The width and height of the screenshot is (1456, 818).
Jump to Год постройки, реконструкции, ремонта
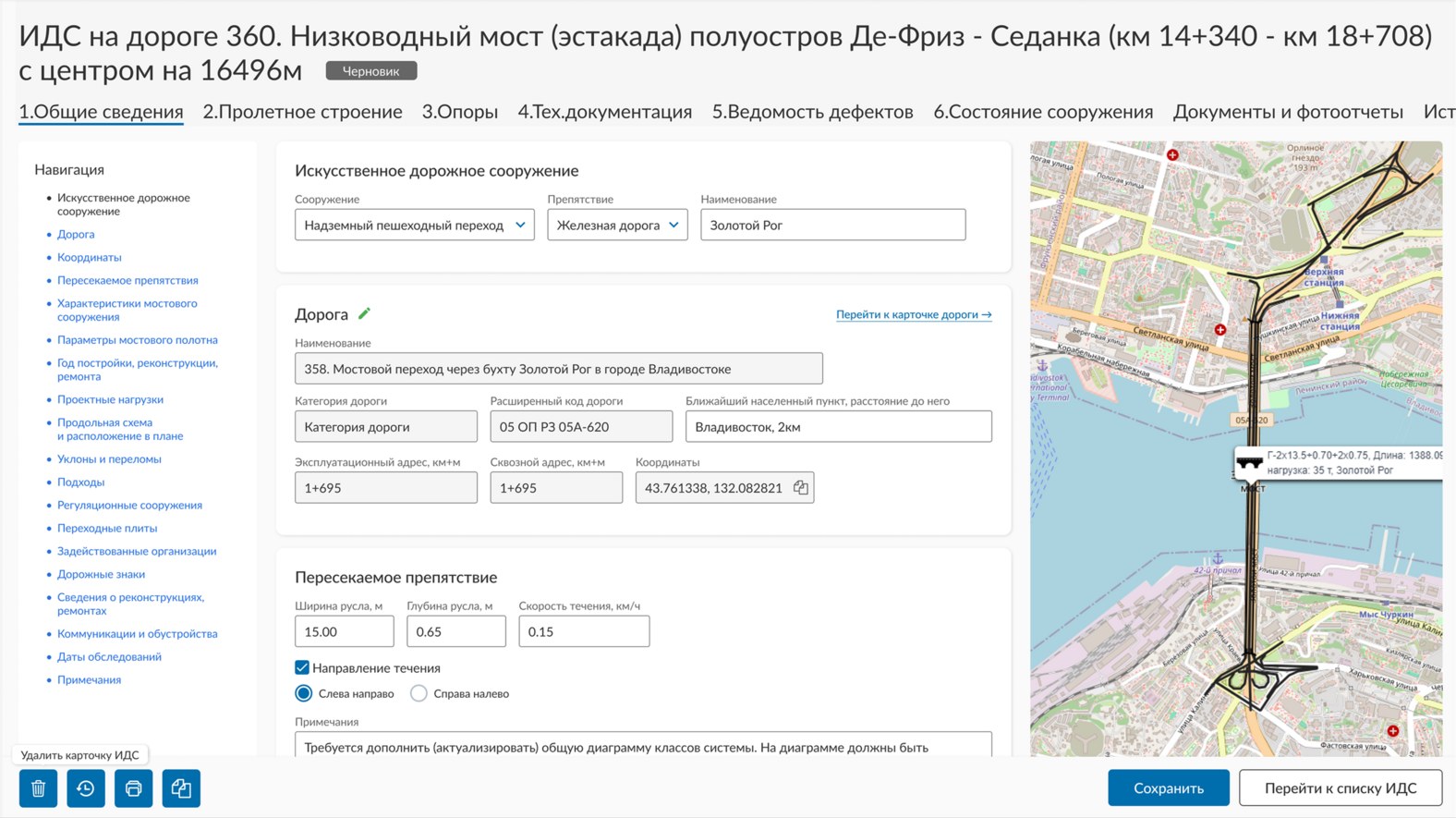coord(138,370)
